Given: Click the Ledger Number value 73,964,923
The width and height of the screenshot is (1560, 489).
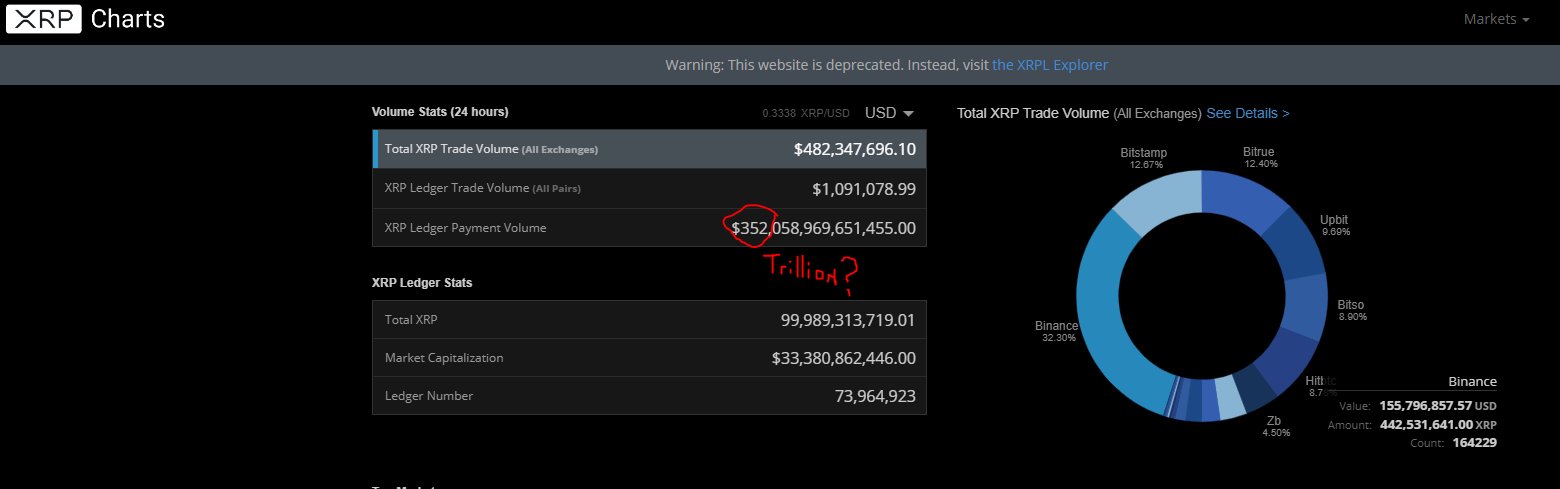Looking at the screenshot, I should pyautogui.click(x=875, y=396).
